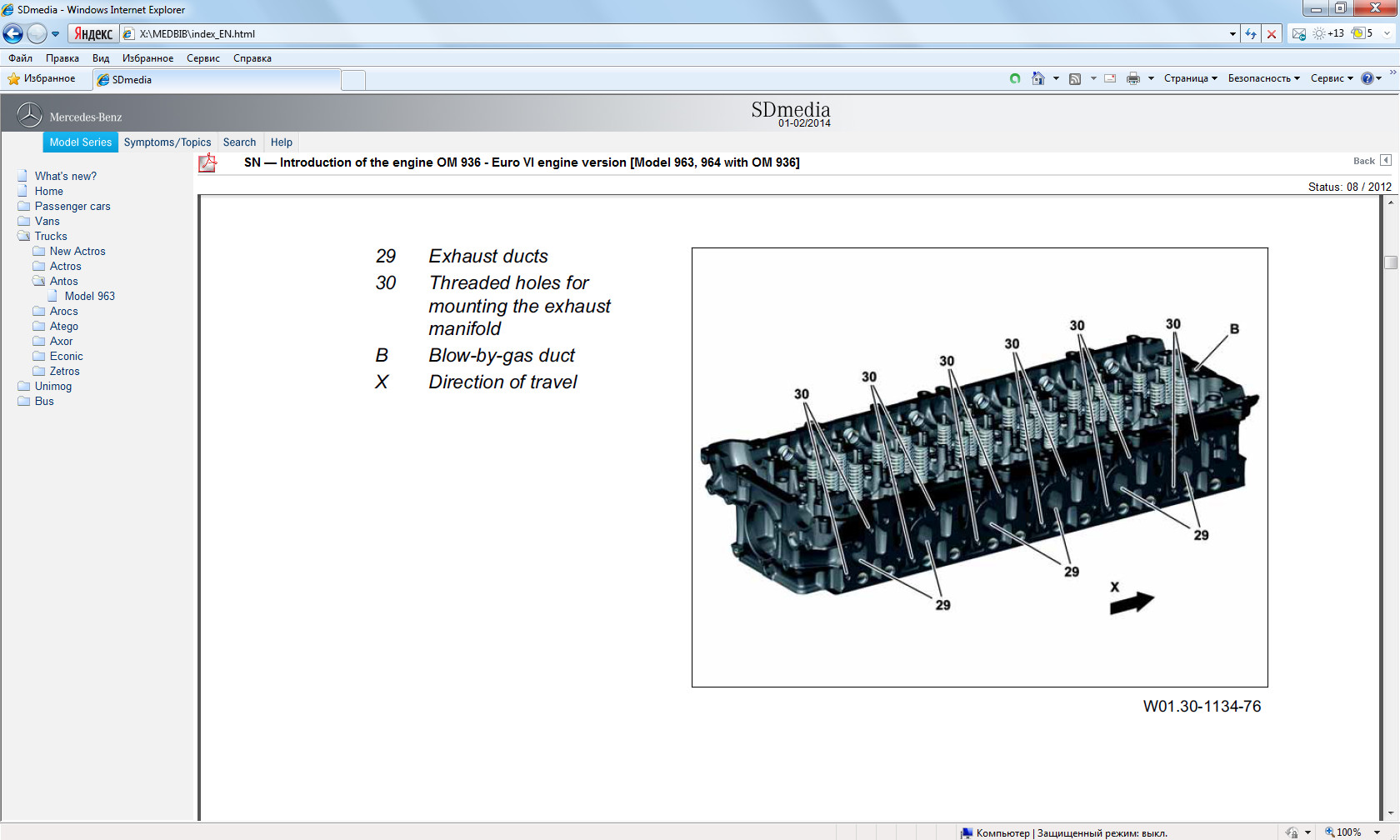Open the home page icon in toolbar

(x=1037, y=78)
